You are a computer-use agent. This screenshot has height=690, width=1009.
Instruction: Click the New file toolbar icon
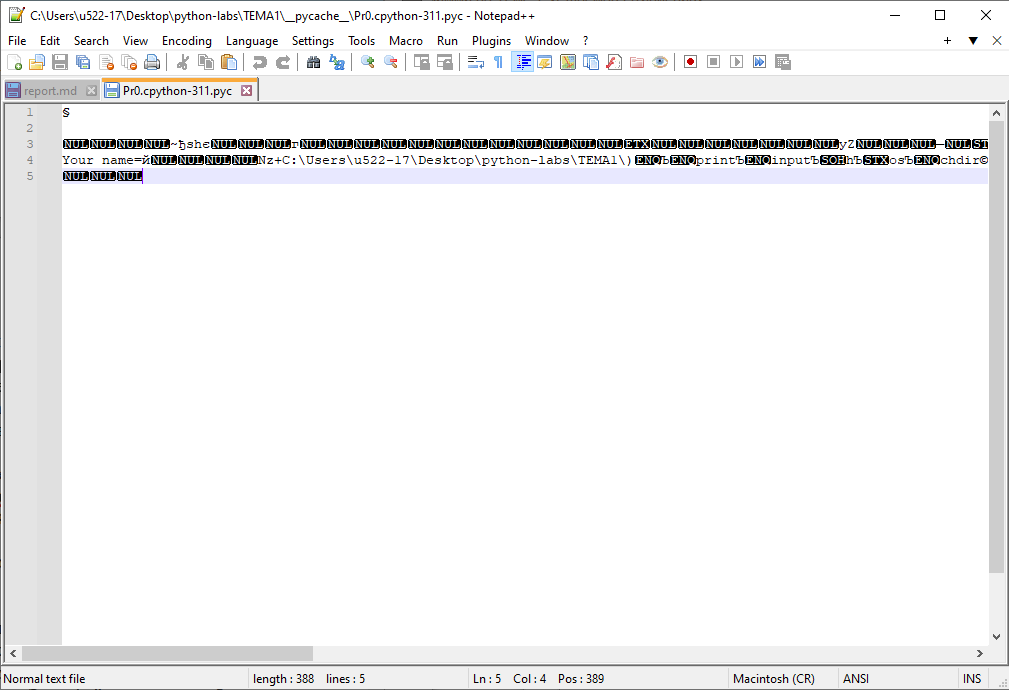14,62
